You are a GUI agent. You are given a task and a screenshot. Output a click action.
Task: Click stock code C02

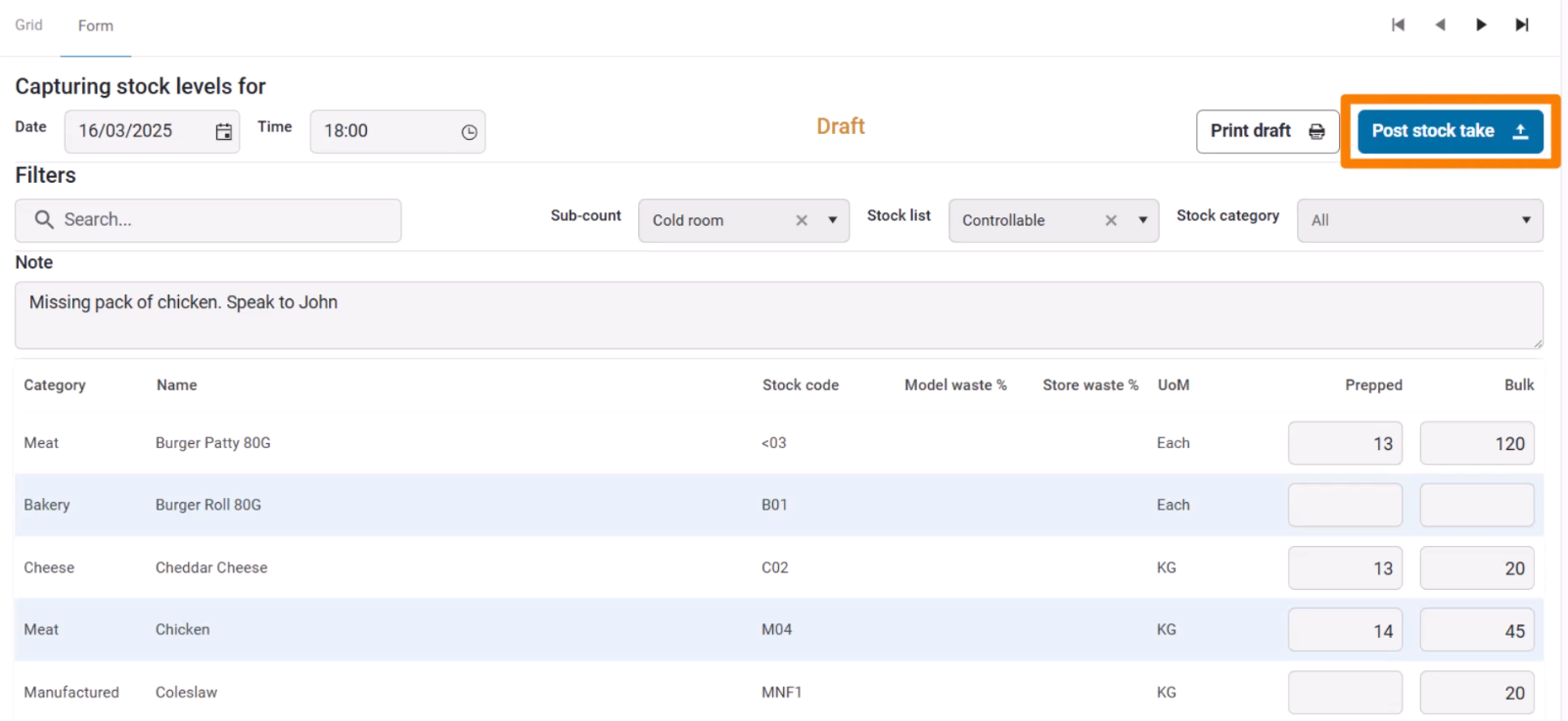point(775,567)
